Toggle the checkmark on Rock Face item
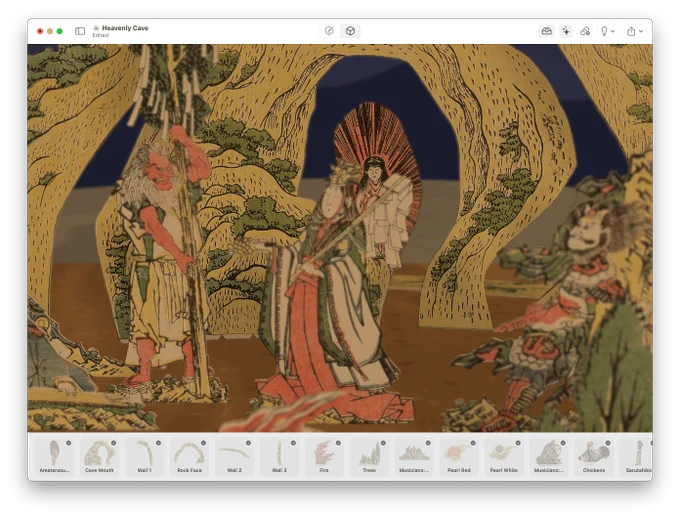680x517 pixels. [x=203, y=443]
